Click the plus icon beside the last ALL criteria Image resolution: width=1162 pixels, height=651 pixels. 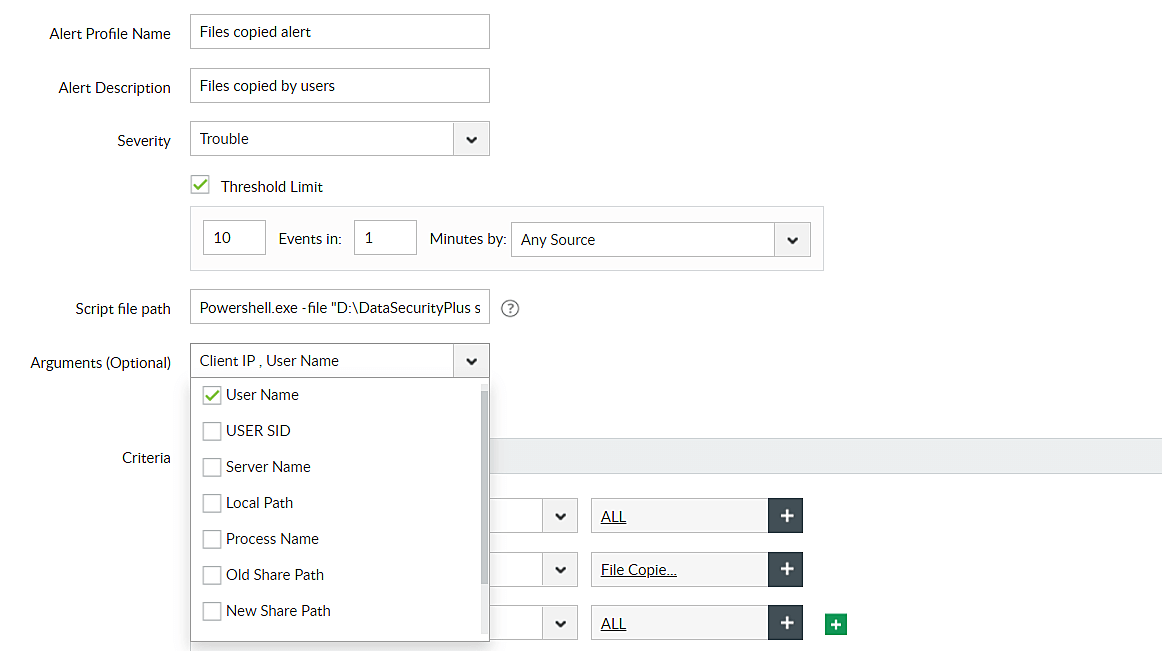(x=786, y=623)
